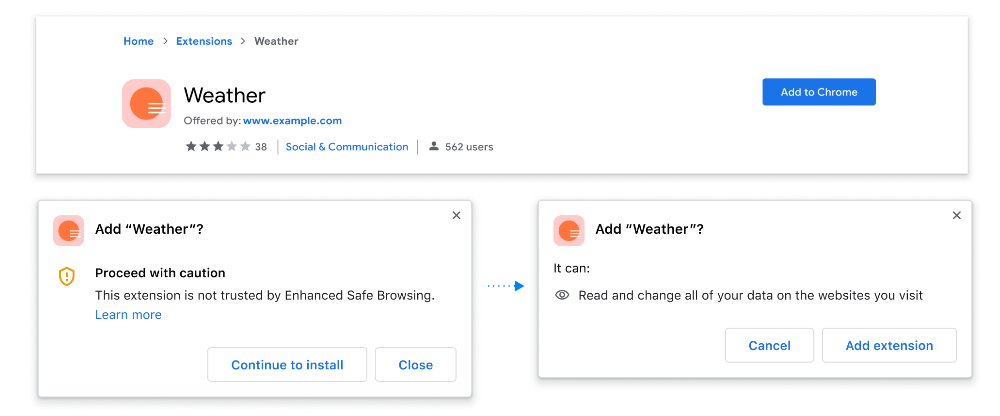Click the Add to Chrome button
The image size is (1000, 416).
[818, 92]
